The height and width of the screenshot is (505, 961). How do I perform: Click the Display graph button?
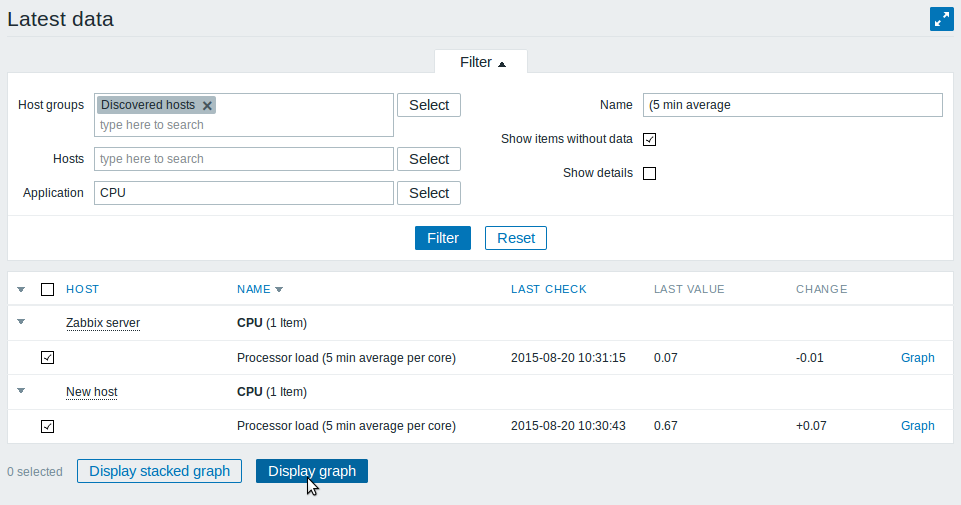[x=312, y=471]
